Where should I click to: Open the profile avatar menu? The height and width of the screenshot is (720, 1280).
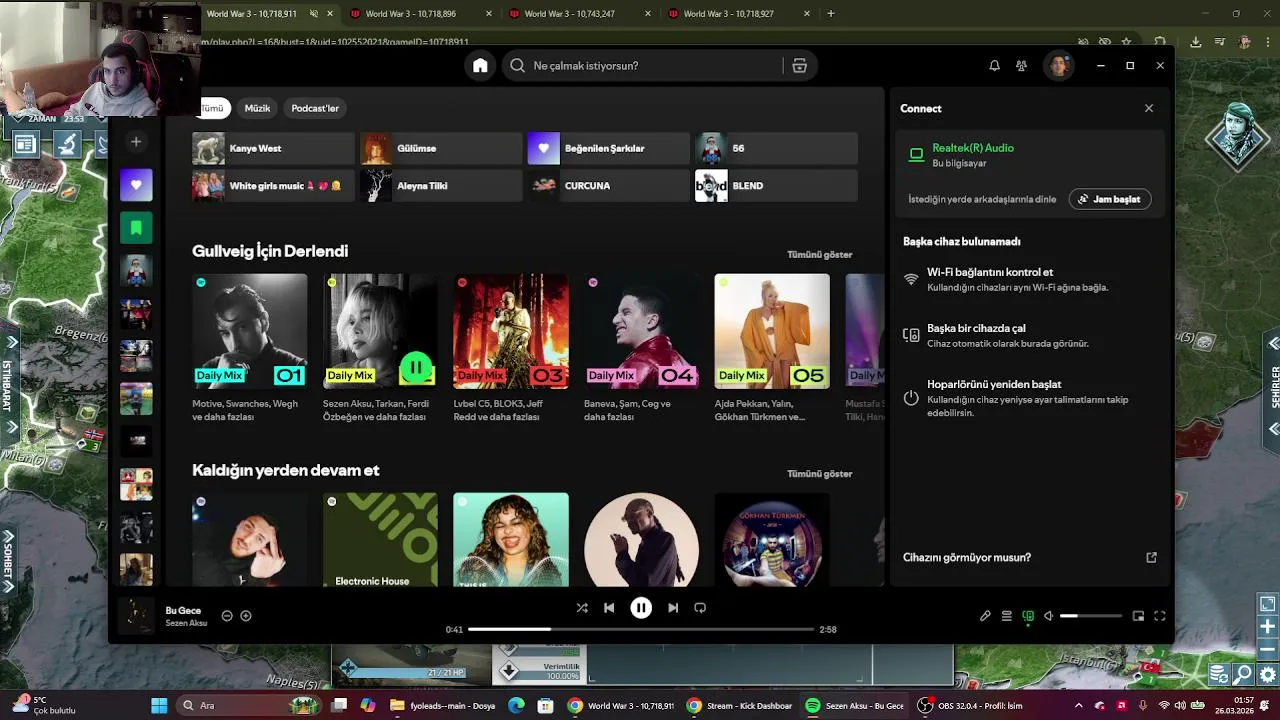(x=1058, y=66)
